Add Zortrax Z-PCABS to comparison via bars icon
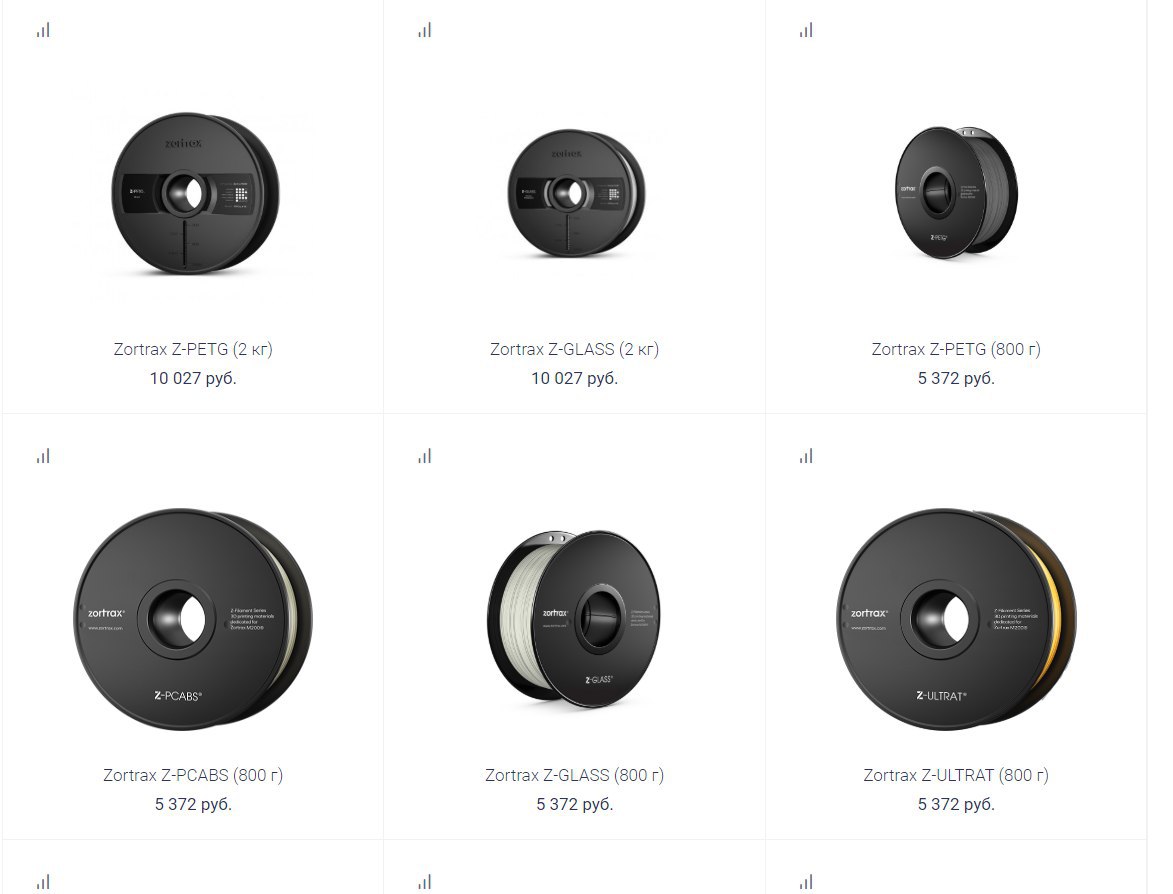Screen dimensions: 1173x894 (43, 456)
